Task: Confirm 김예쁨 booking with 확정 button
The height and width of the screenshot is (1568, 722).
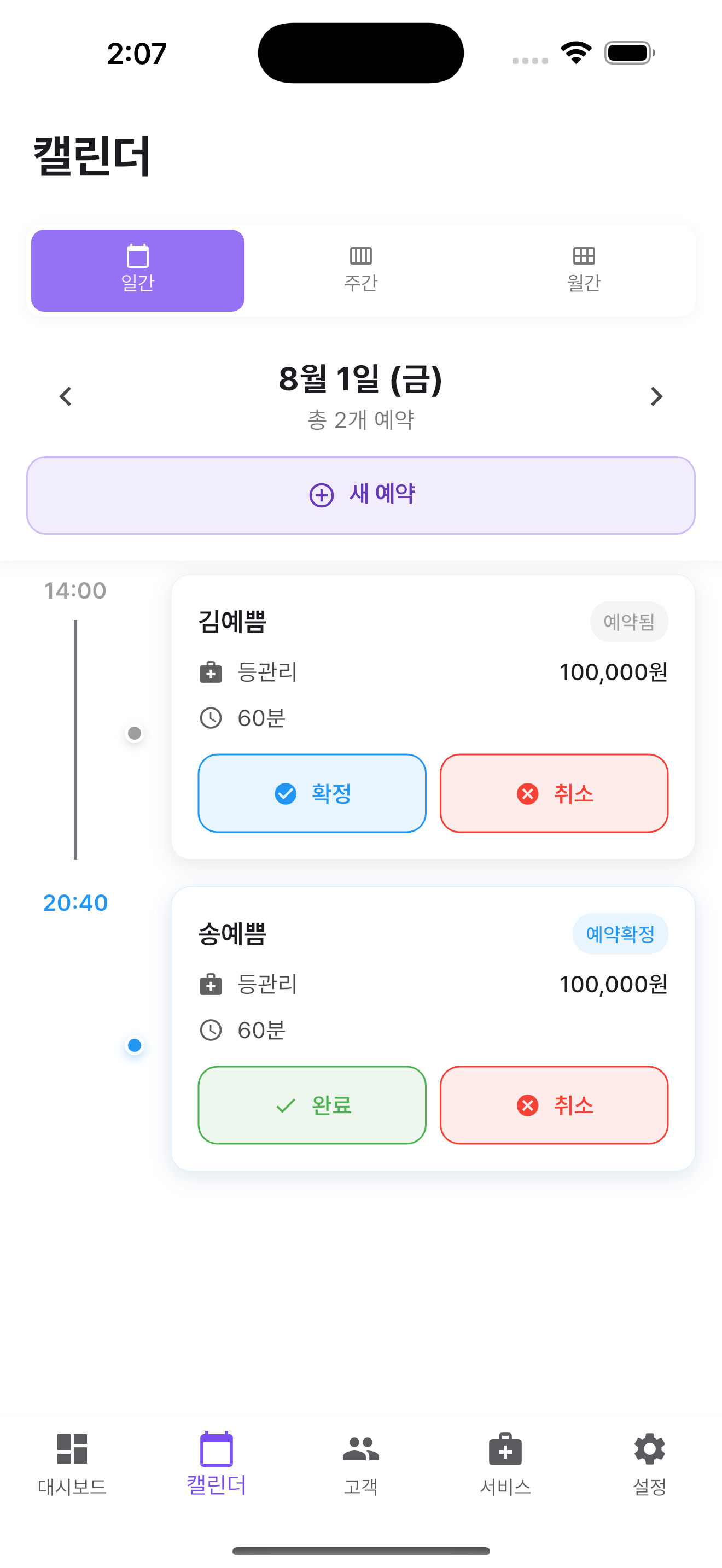Action: click(x=312, y=793)
